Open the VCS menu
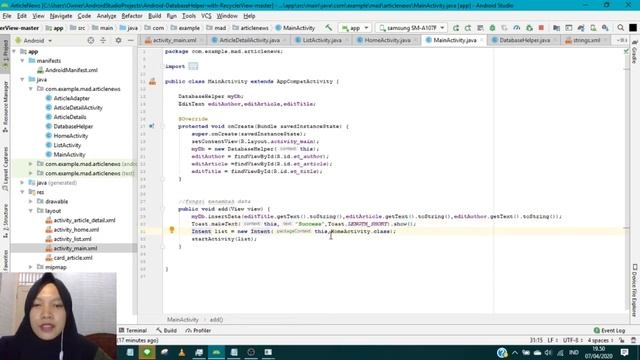This screenshot has height=360, width=640. (x=206, y=16)
